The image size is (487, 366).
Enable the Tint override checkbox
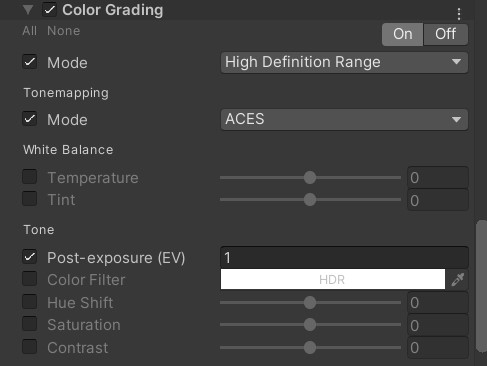[x=30, y=199]
